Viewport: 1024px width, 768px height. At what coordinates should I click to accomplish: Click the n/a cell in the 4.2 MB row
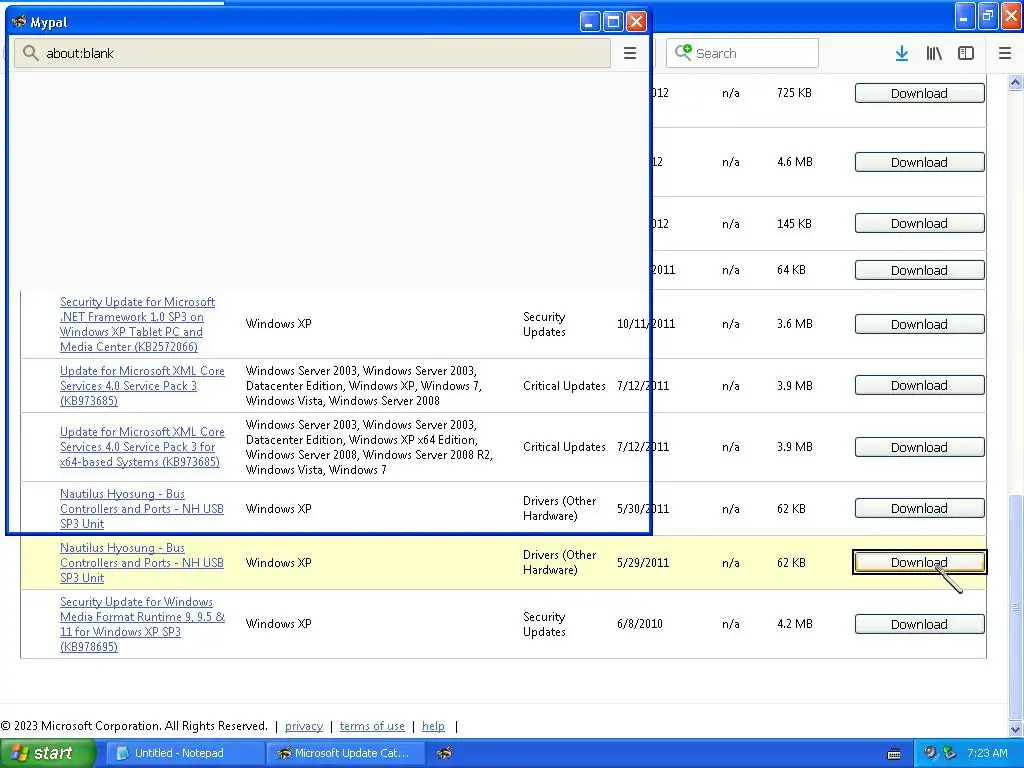pyautogui.click(x=731, y=624)
